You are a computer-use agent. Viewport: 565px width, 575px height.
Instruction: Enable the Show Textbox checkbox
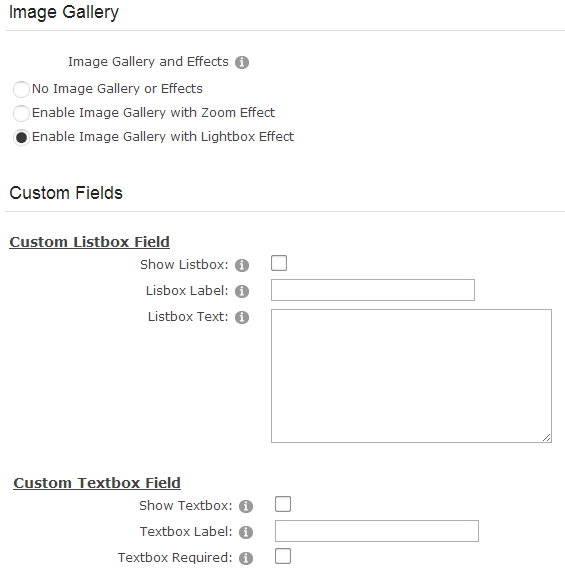coord(283,504)
